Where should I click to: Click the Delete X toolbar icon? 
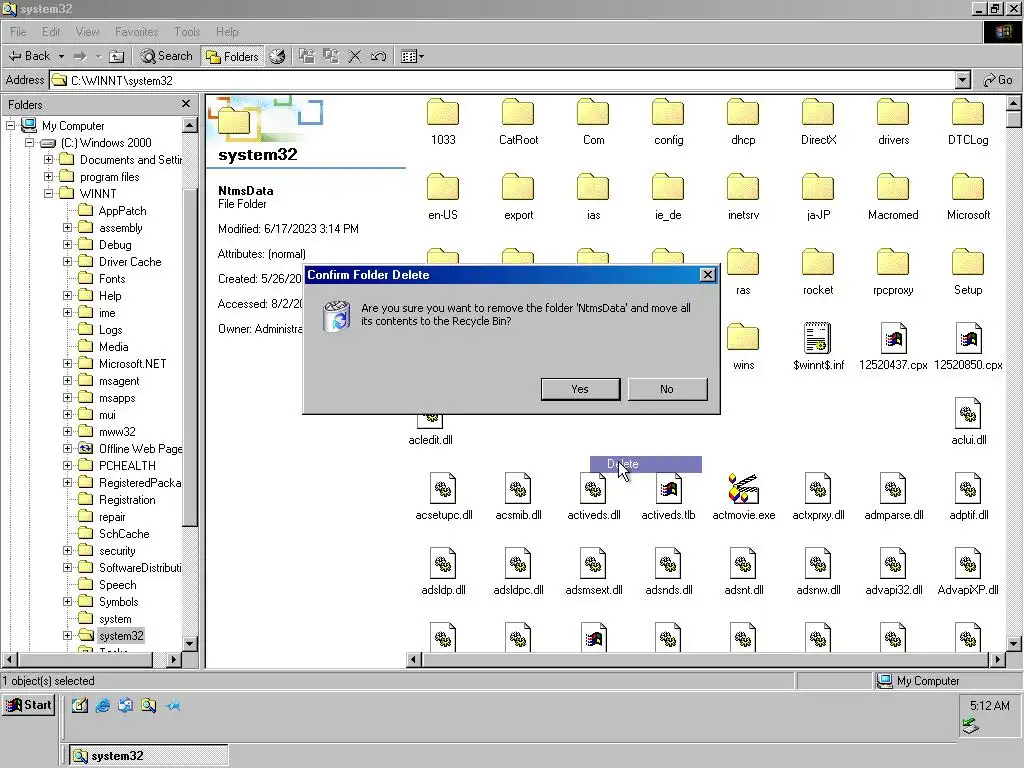pos(355,56)
